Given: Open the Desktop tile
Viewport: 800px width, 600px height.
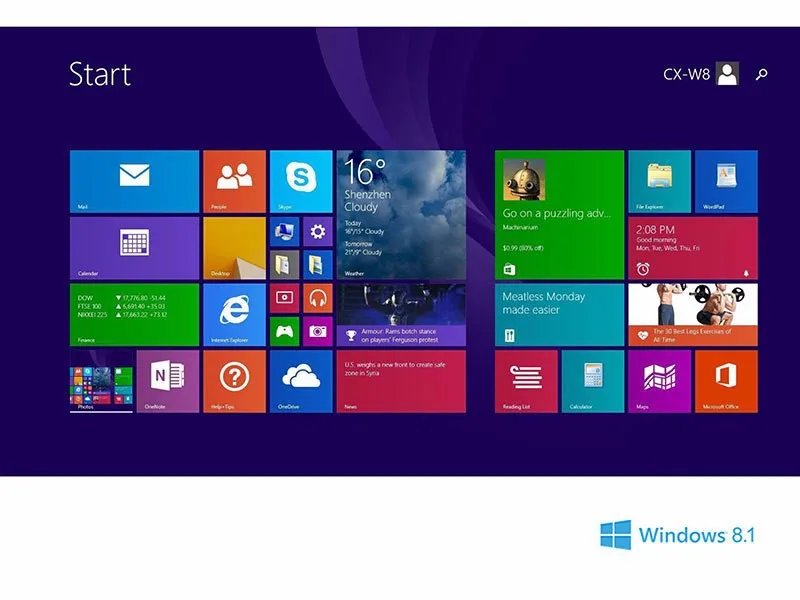Looking at the screenshot, I should [235, 248].
